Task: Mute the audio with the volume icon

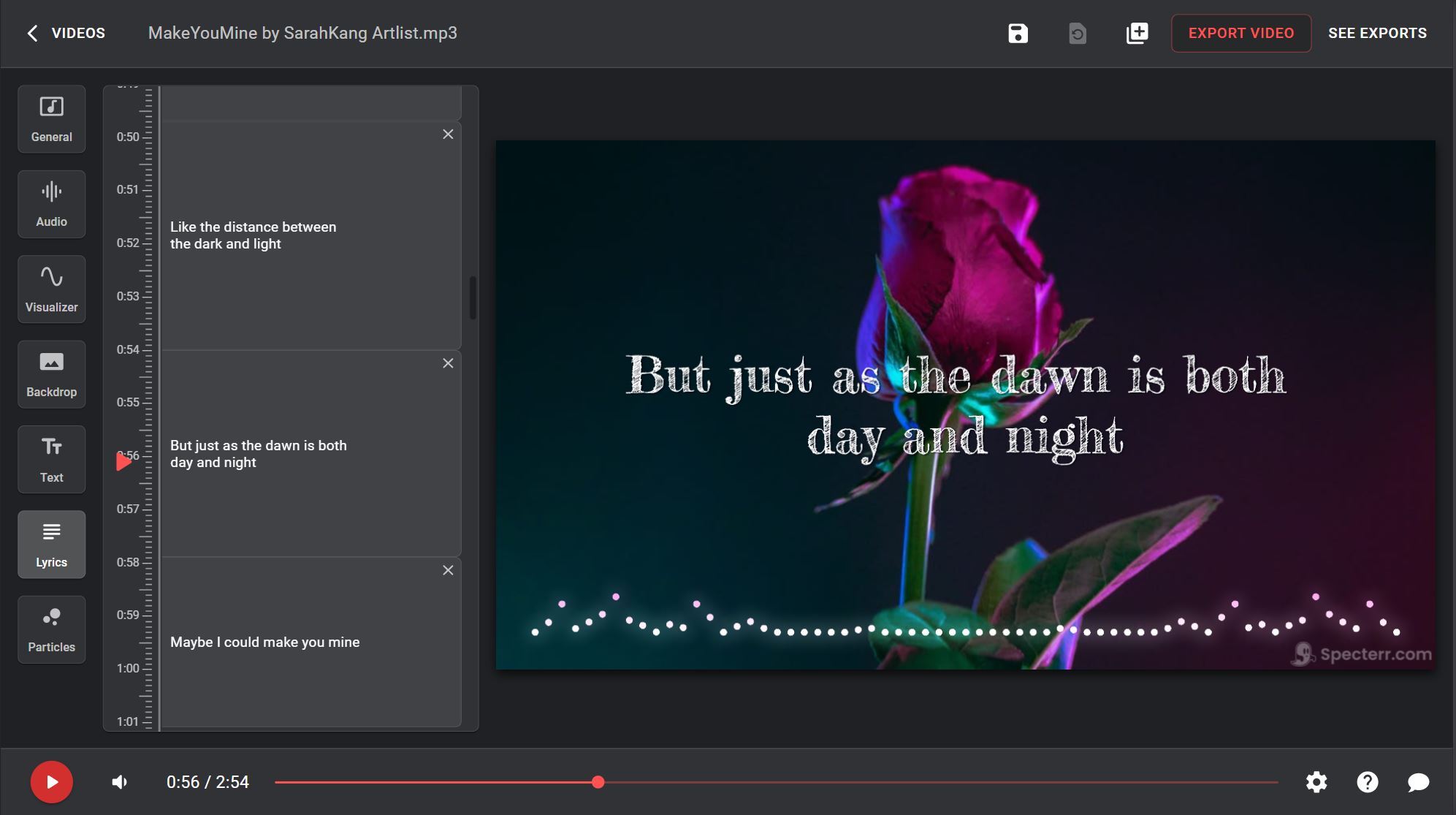Action: (118, 781)
